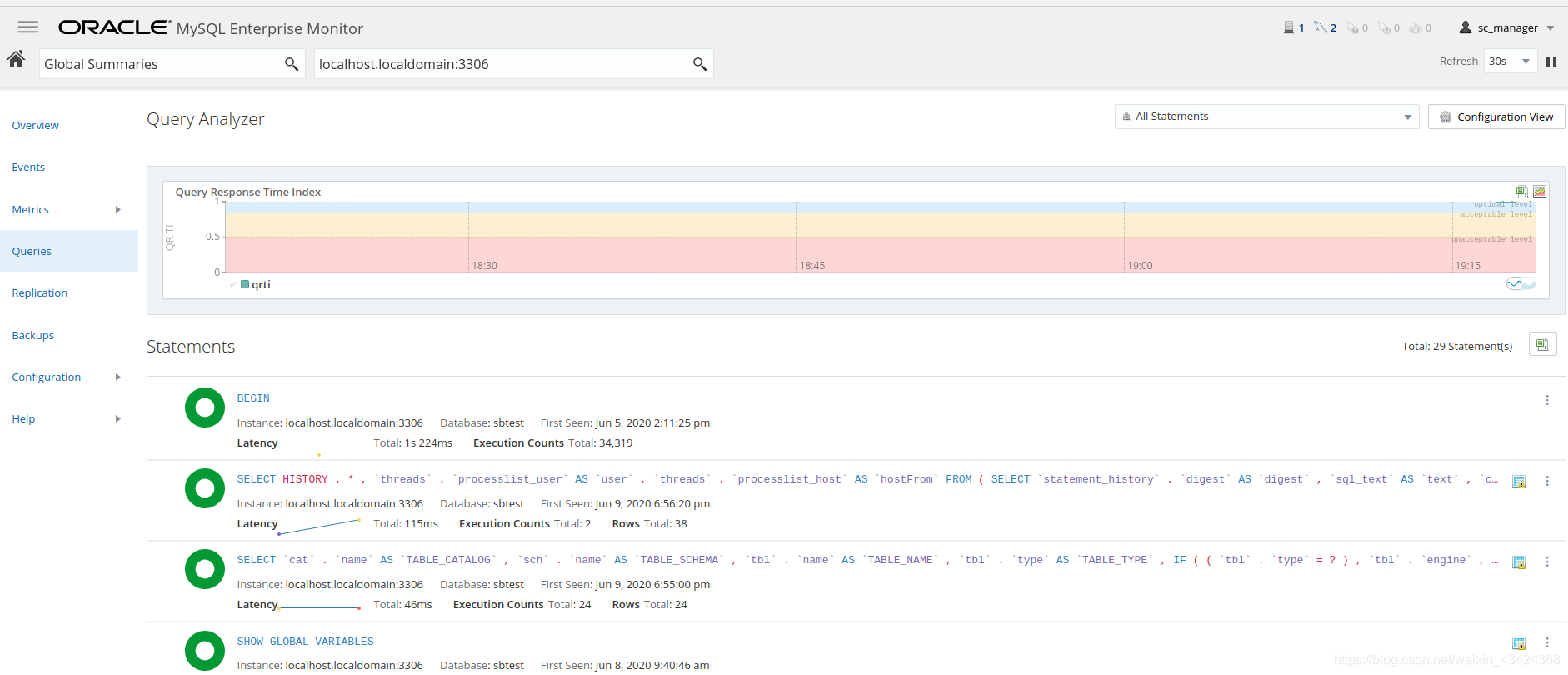Click Execution Counts Total: 34,319
This screenshot has height=675, width=1568.
tap(553, 442)
